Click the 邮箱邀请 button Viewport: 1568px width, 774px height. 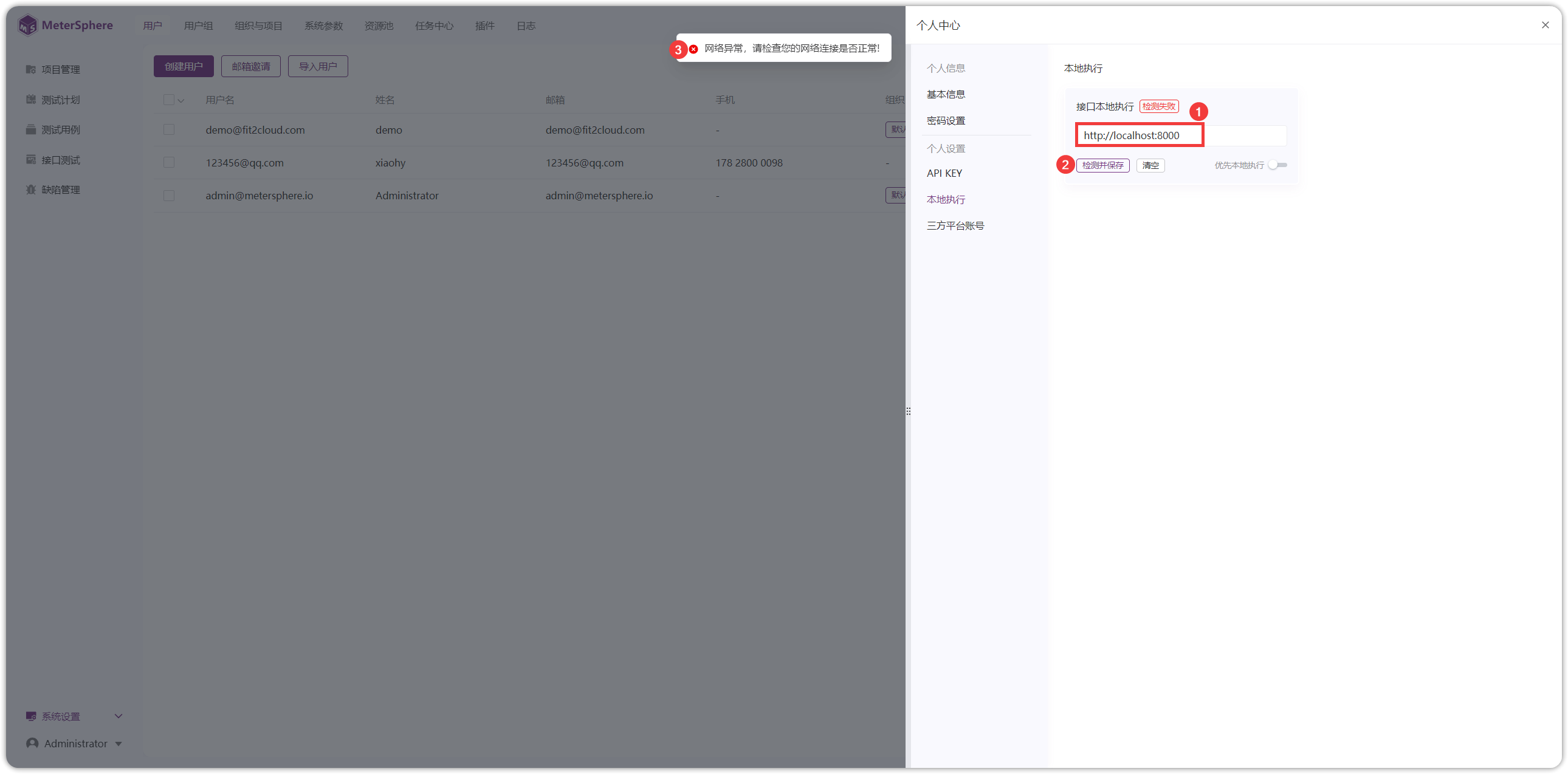pos(251,66)
